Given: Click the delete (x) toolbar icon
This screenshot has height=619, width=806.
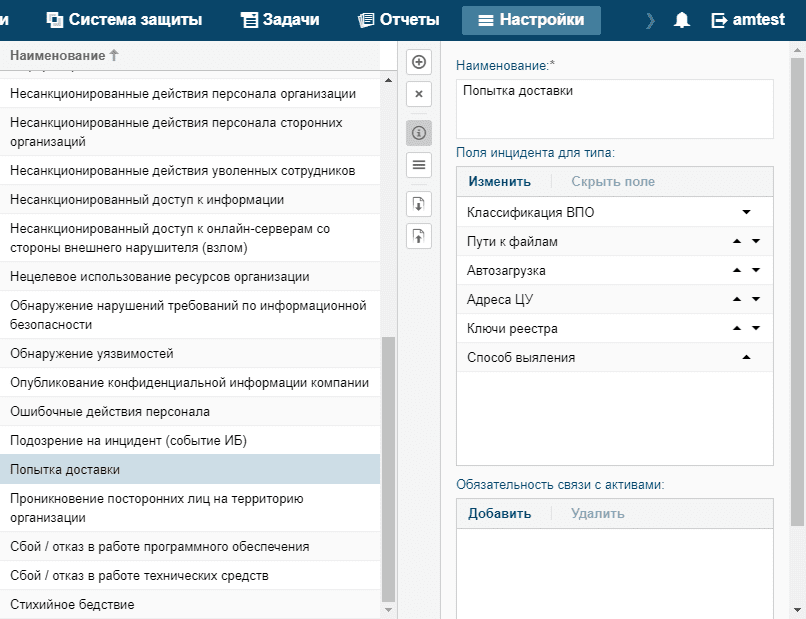Looking at the screenshot, I should point(419,94).
